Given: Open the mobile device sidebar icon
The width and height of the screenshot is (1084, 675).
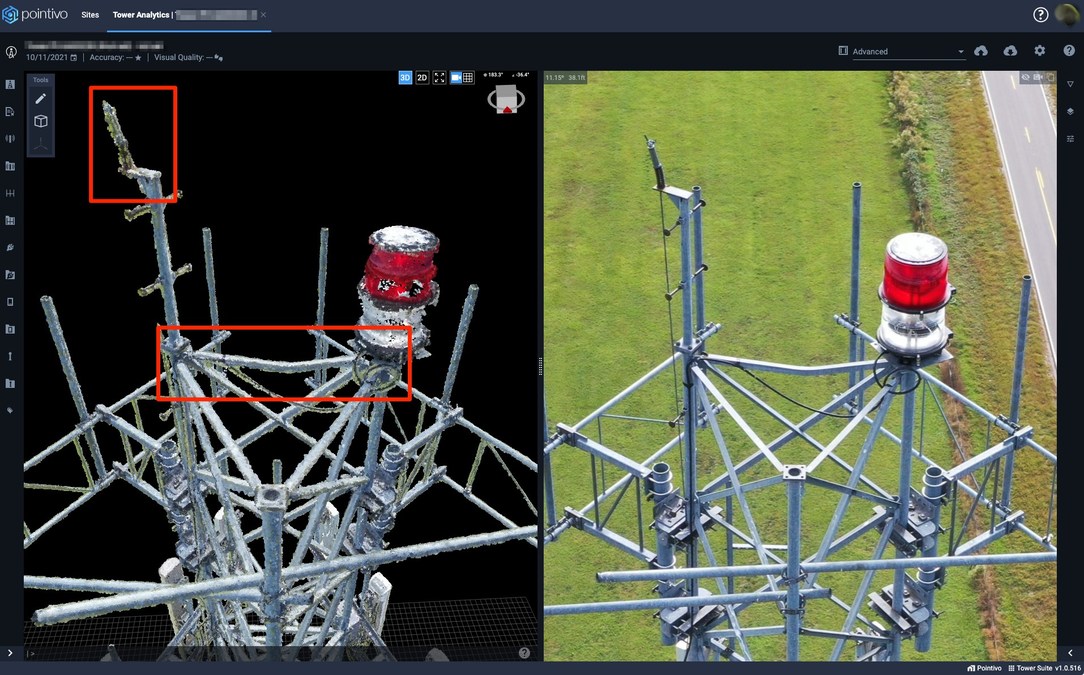Looking at the screenshot, I should click(10, 302).
